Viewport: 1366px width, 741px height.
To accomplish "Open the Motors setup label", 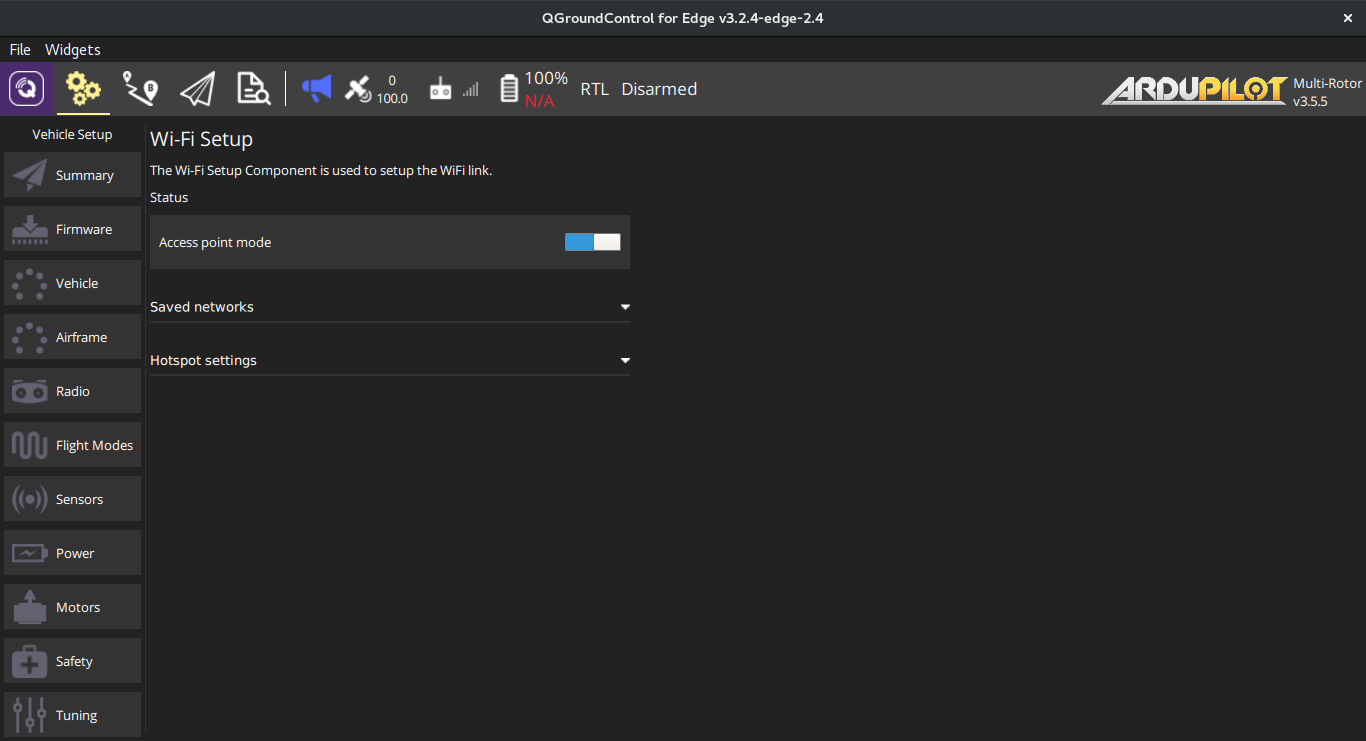I will click(x=78, y=607).
